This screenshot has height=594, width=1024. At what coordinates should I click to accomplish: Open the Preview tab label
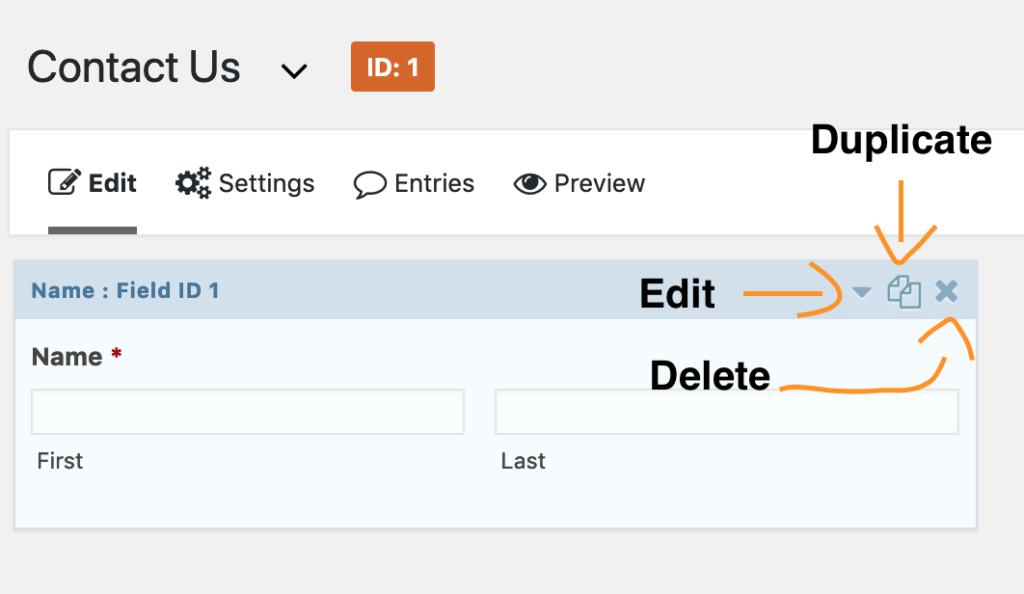[599, 184]
